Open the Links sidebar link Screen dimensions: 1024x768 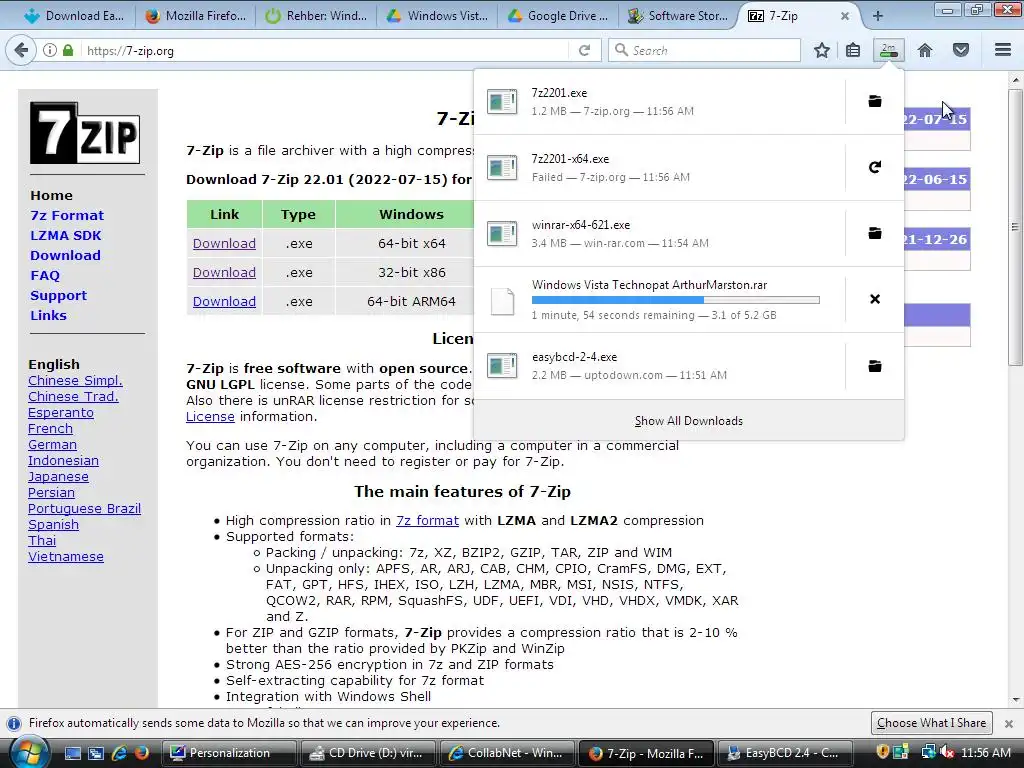click(48, 315)
